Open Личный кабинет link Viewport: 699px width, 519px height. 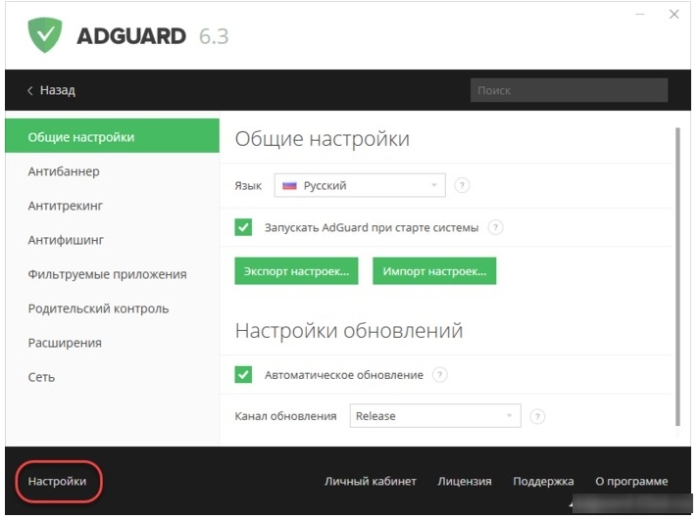coord(370,481)
